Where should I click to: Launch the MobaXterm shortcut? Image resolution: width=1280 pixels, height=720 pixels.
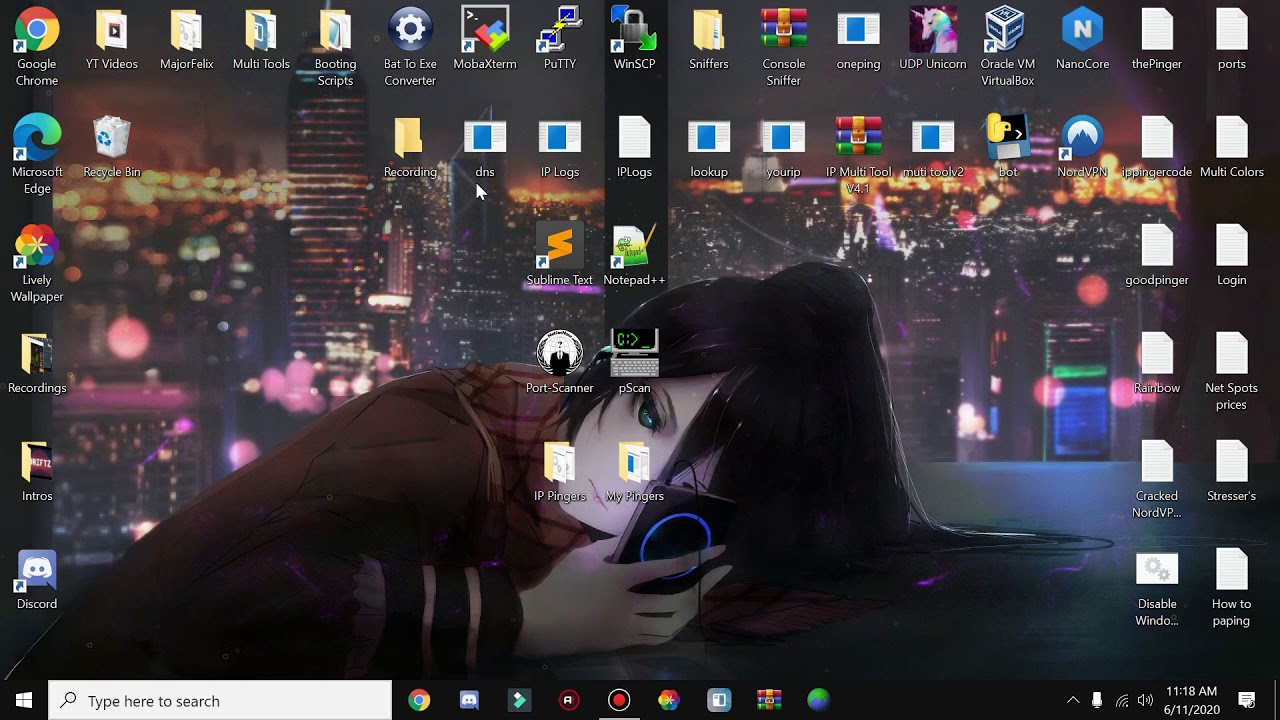click(485, 30)
